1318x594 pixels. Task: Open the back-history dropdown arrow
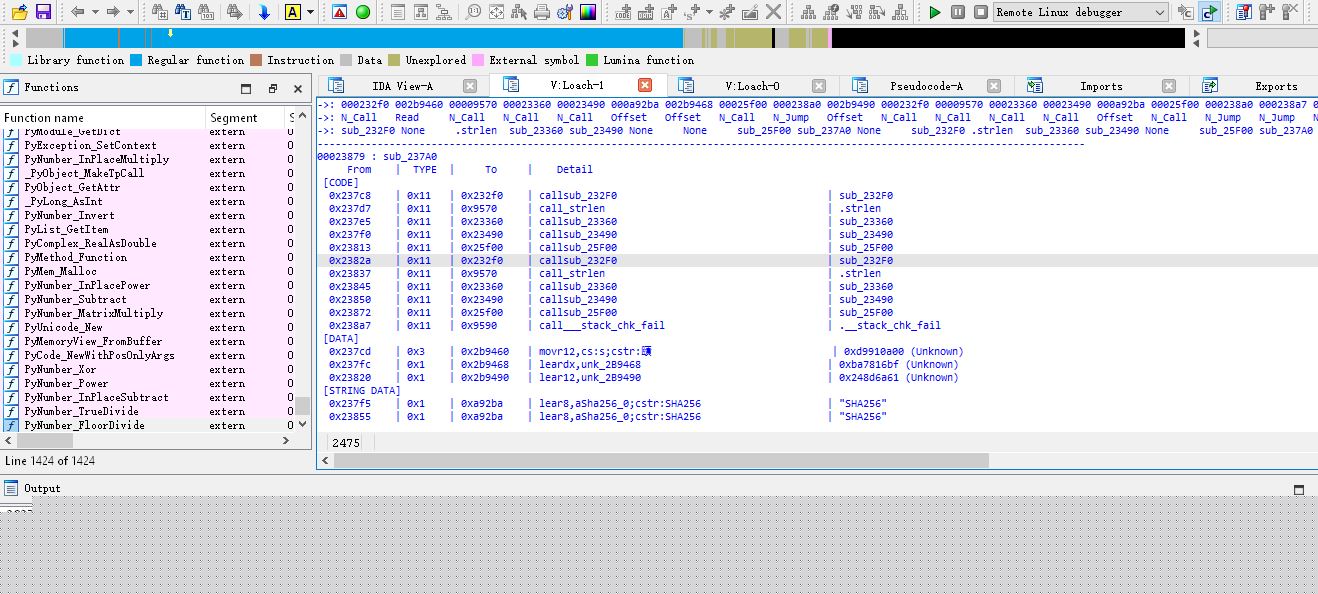[x=95, y=12]
